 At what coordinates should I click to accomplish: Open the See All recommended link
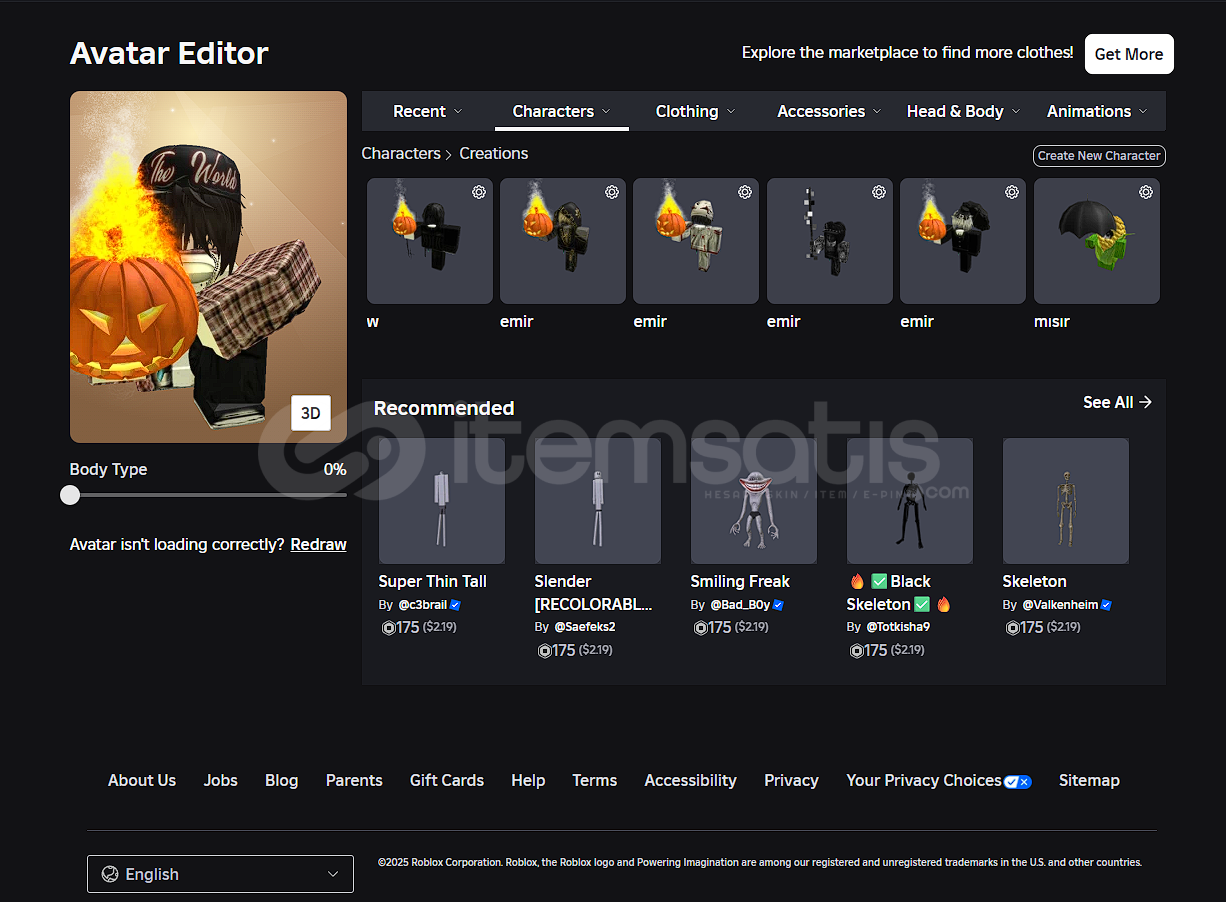coord(1117,402)
